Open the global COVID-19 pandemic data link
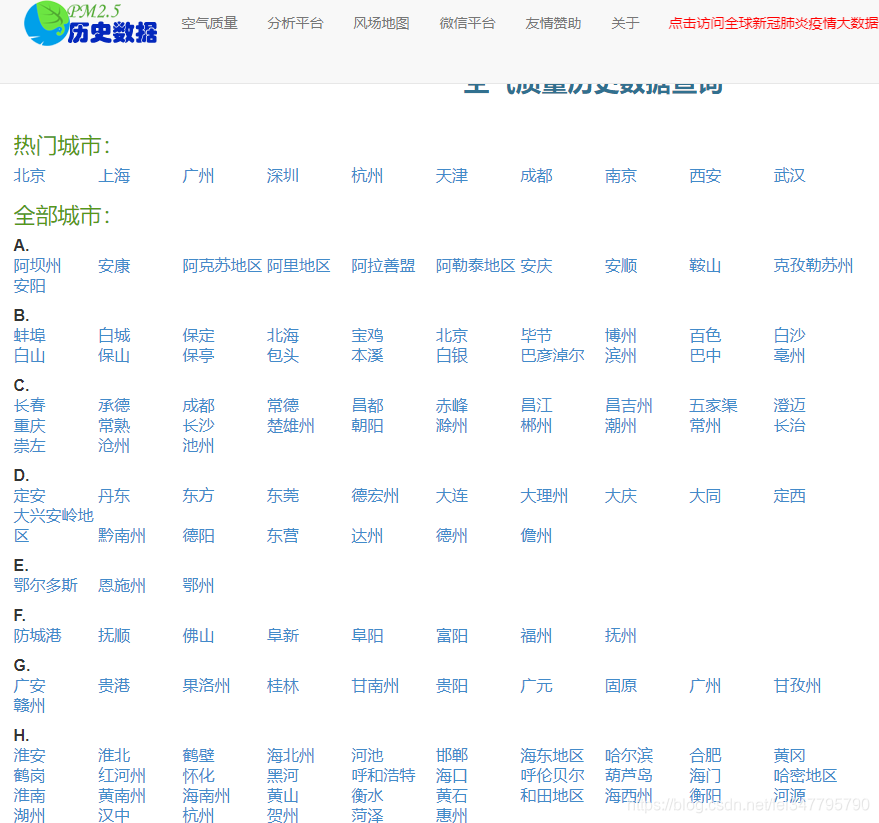Screen dimensions: 879x823 coord(775,23)
